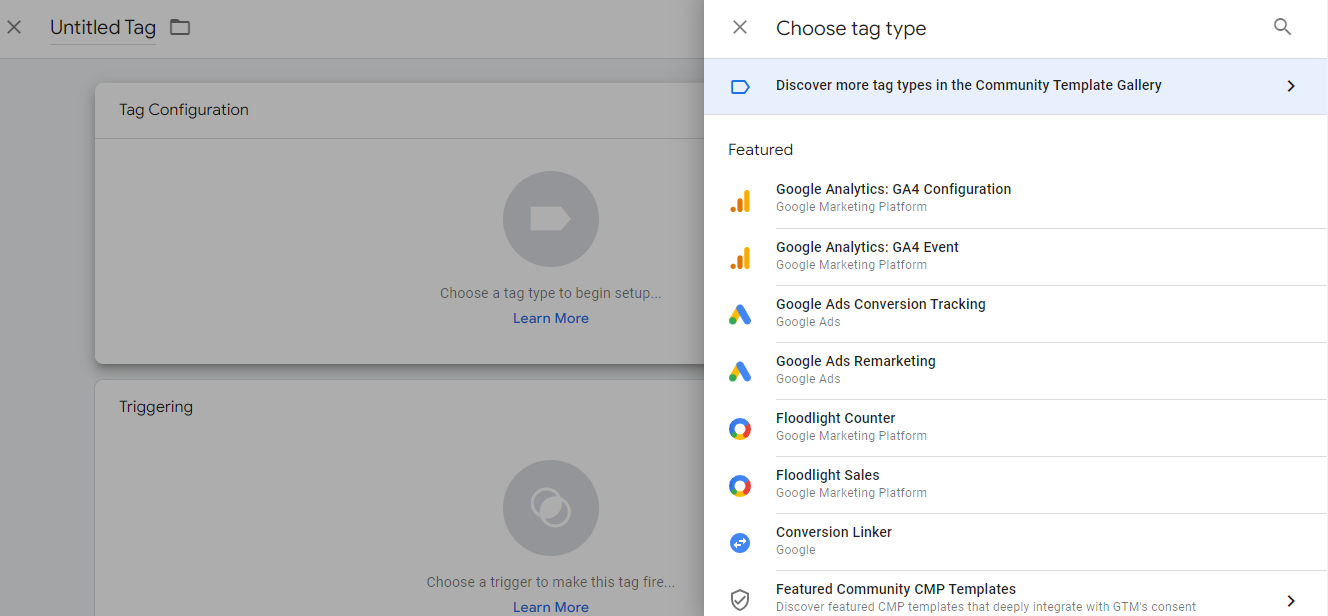Image resolution: width=1328 pixels, height=616 pixels.
Task: Choose Google Ads Remarketing tag type
Action: click(x=855, y=362)
